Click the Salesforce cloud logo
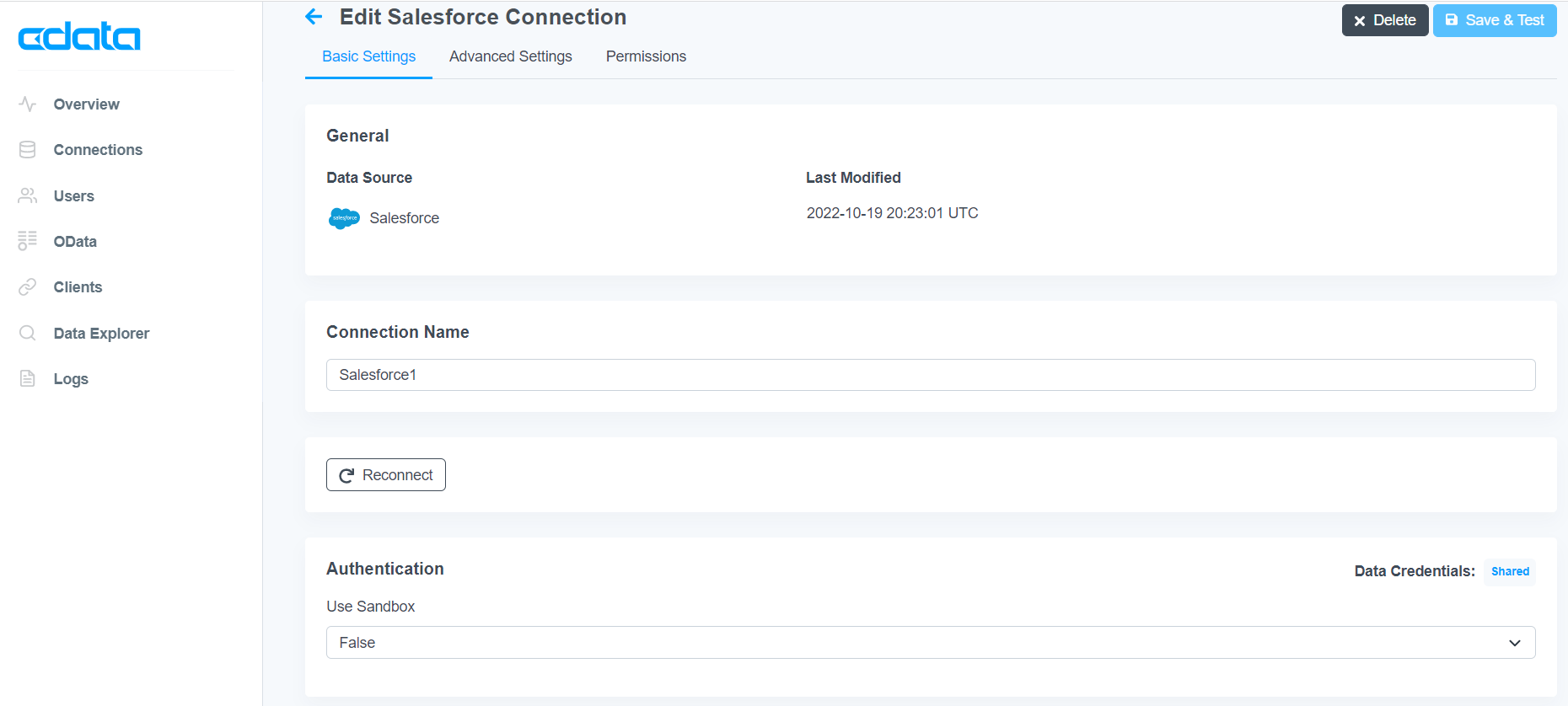Viewport: 1568px width, 706px height. point(344,218)
